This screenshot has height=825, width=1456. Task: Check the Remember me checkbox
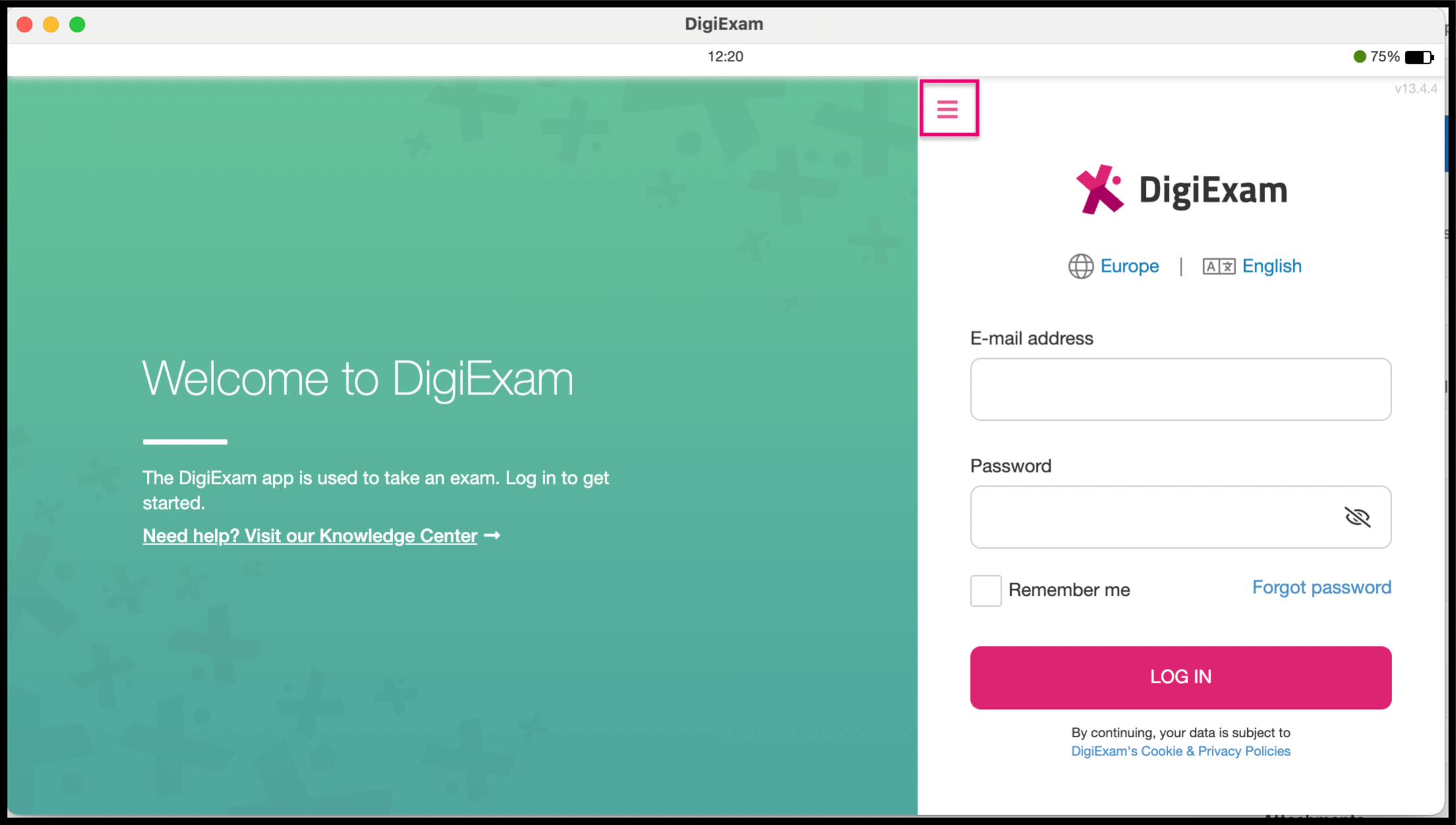(985, 590)
